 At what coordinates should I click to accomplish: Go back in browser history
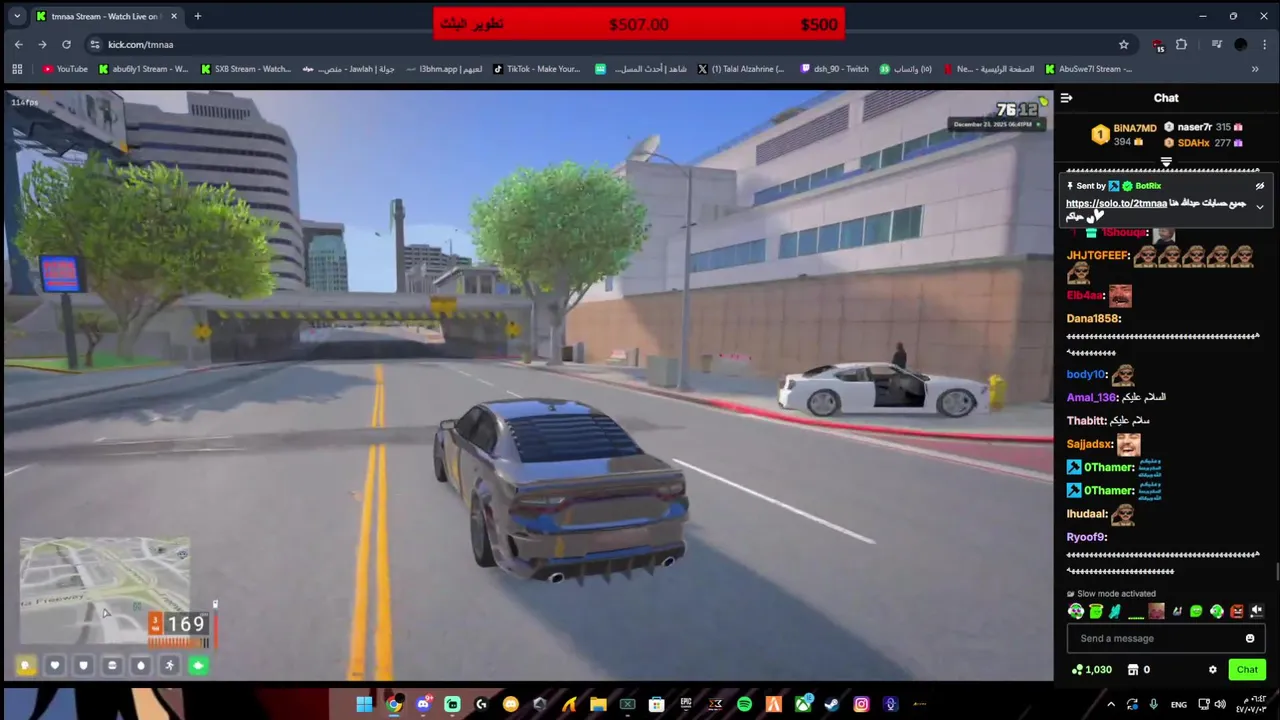click(18, 44)
